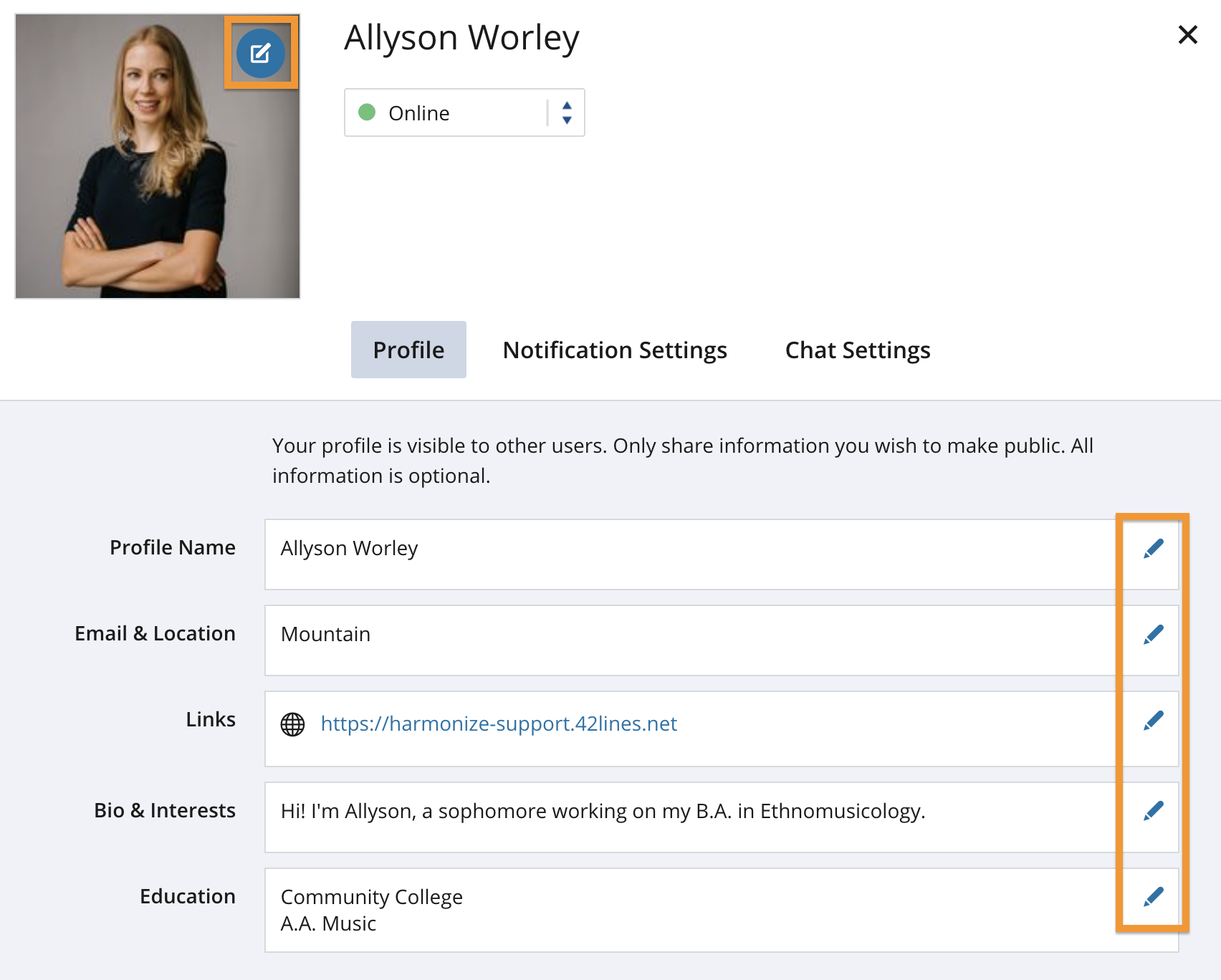Screen dimensions: 1221x980
Task: Click the downward status arrow
Action: 567,120
